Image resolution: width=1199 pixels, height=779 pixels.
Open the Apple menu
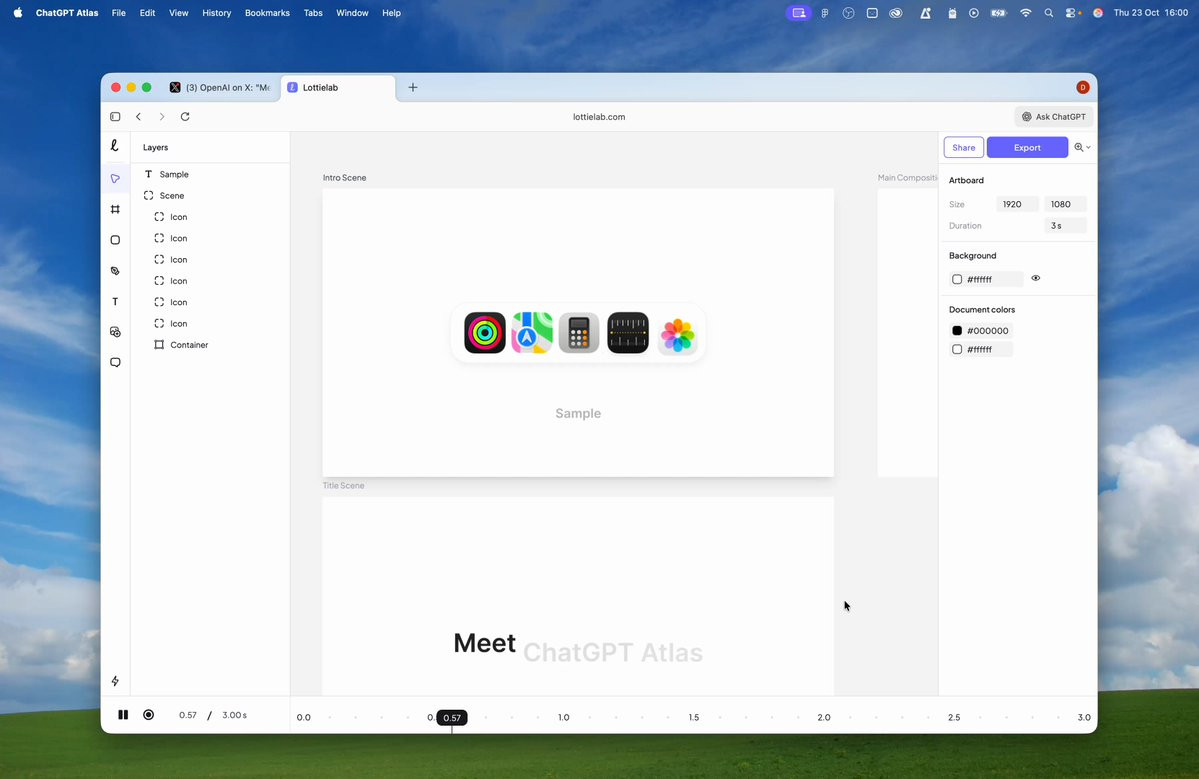(x=18, y=13)
